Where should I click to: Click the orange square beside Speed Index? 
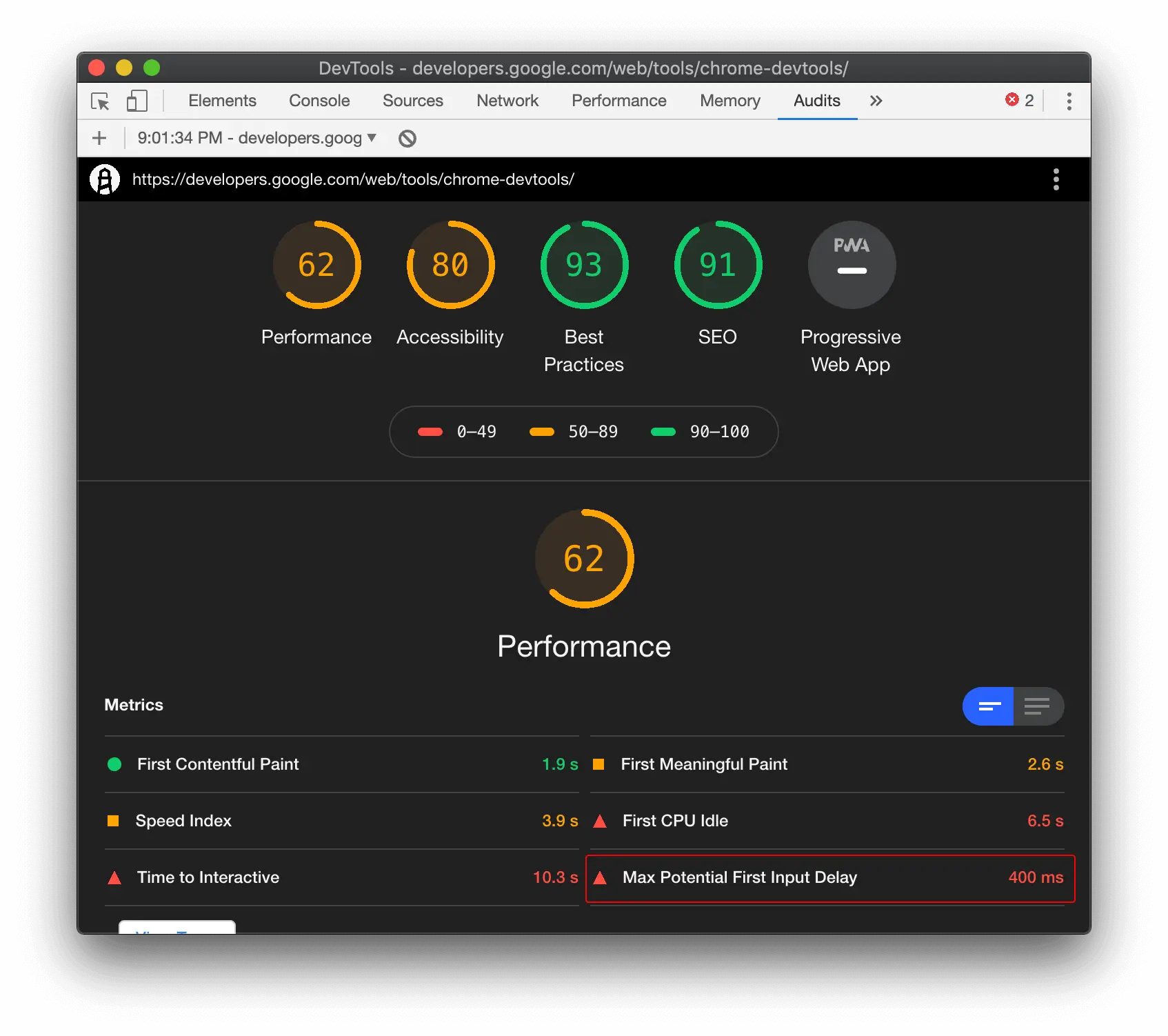(x=113, y=821)
